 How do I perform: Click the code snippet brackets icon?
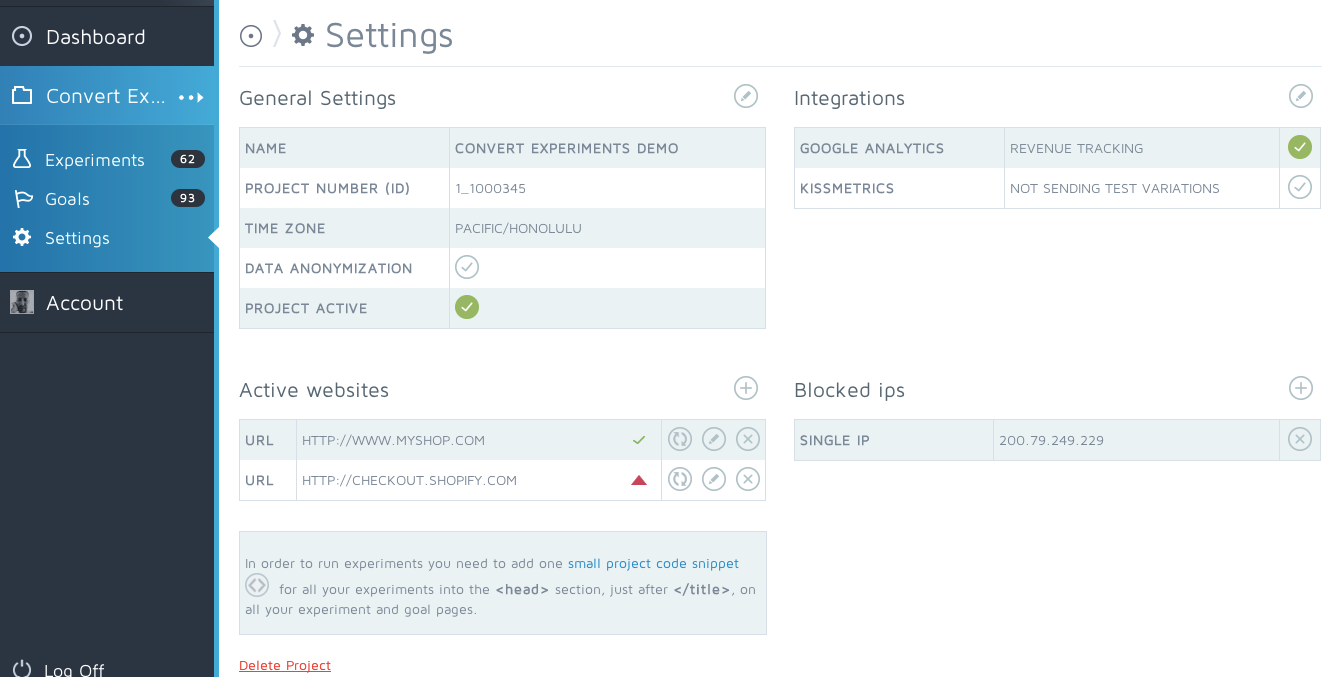257,586
